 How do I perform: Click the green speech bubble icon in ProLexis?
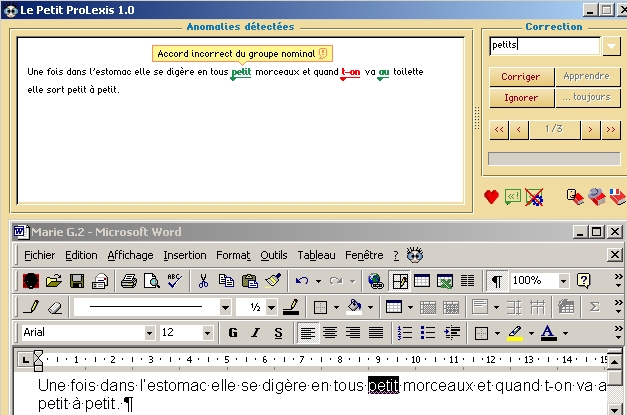(513, 197)
